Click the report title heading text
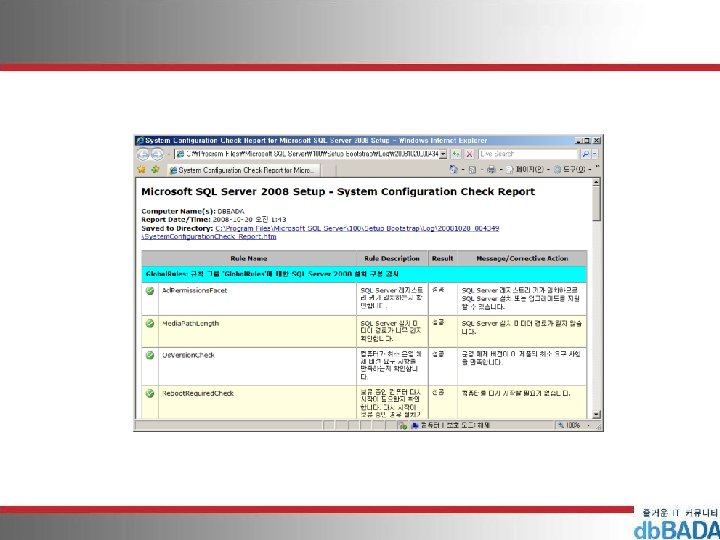 tap(338, 191)
